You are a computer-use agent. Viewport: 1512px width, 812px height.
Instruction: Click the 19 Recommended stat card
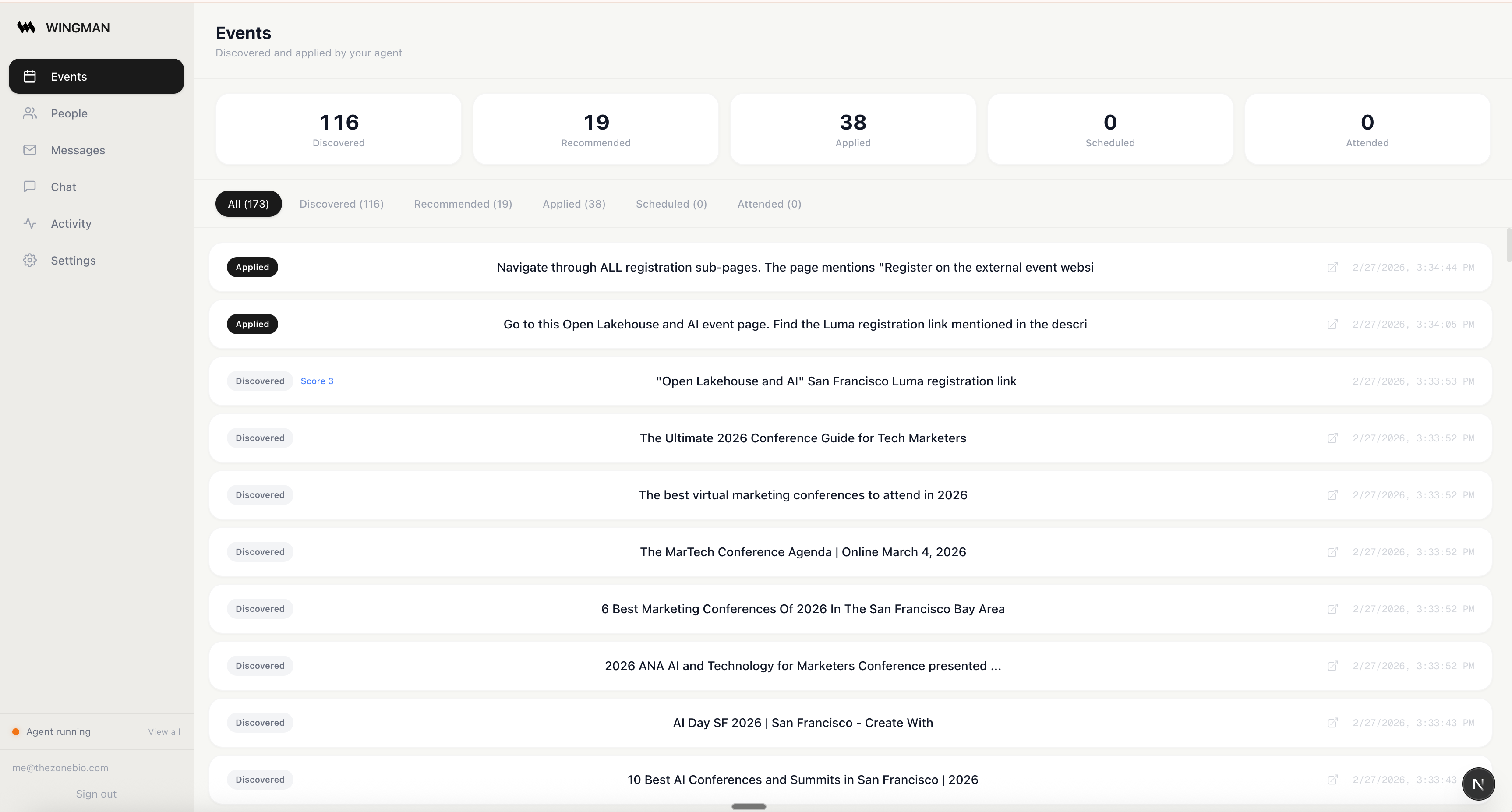coord(595,129)
